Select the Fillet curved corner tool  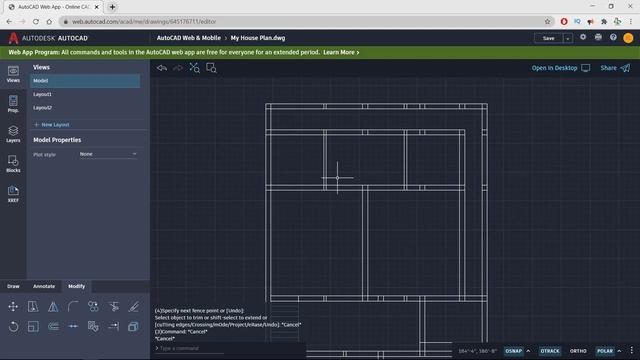[73, 307]
